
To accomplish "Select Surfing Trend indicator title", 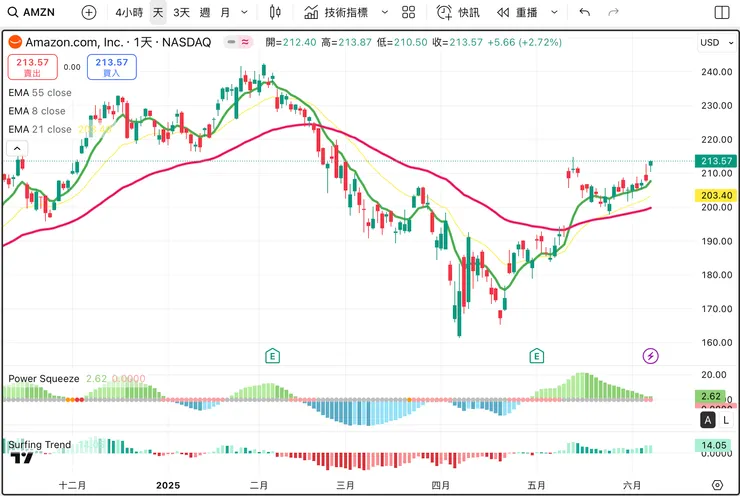I will coord(40,445).
